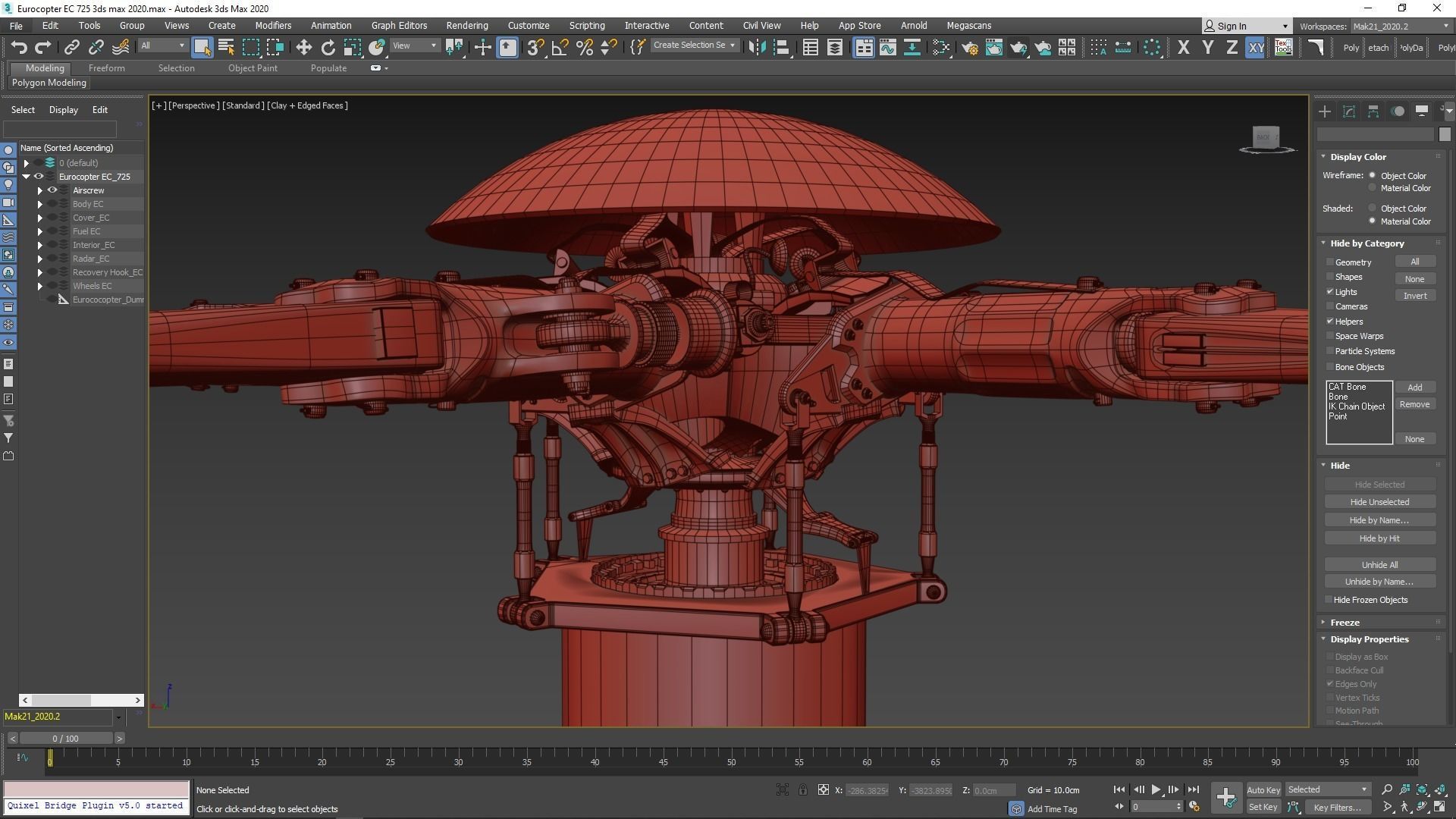Click the Mirror tool icon

point(756,48)
